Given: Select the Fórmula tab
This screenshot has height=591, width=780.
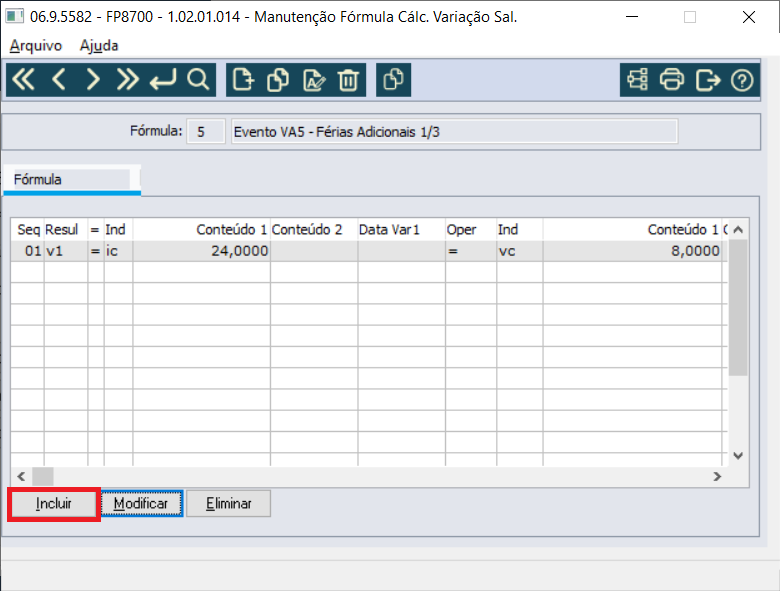Looking at the screenshot, I should click(x=72, y=180).
